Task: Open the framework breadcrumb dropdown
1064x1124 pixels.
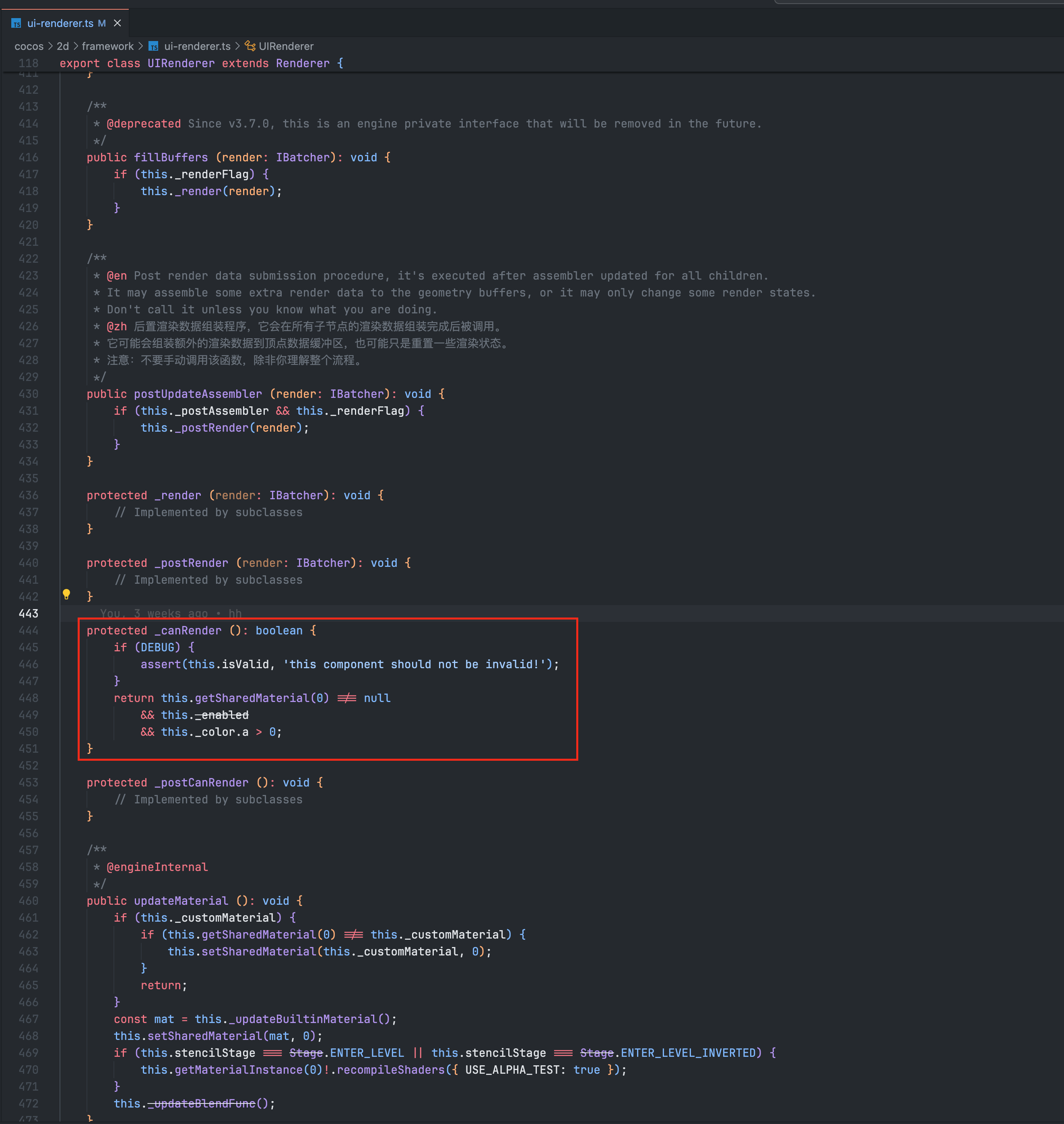Action: (x=108, y=47)
